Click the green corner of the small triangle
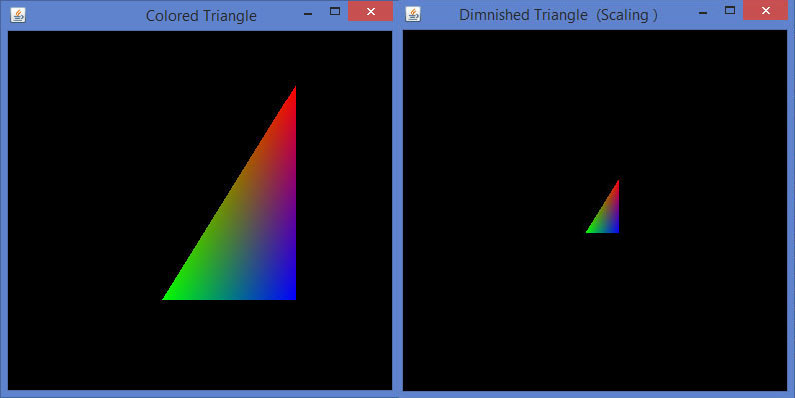This screenshot has height=398, width=795. pyautogui.click(x=589, y=231)
